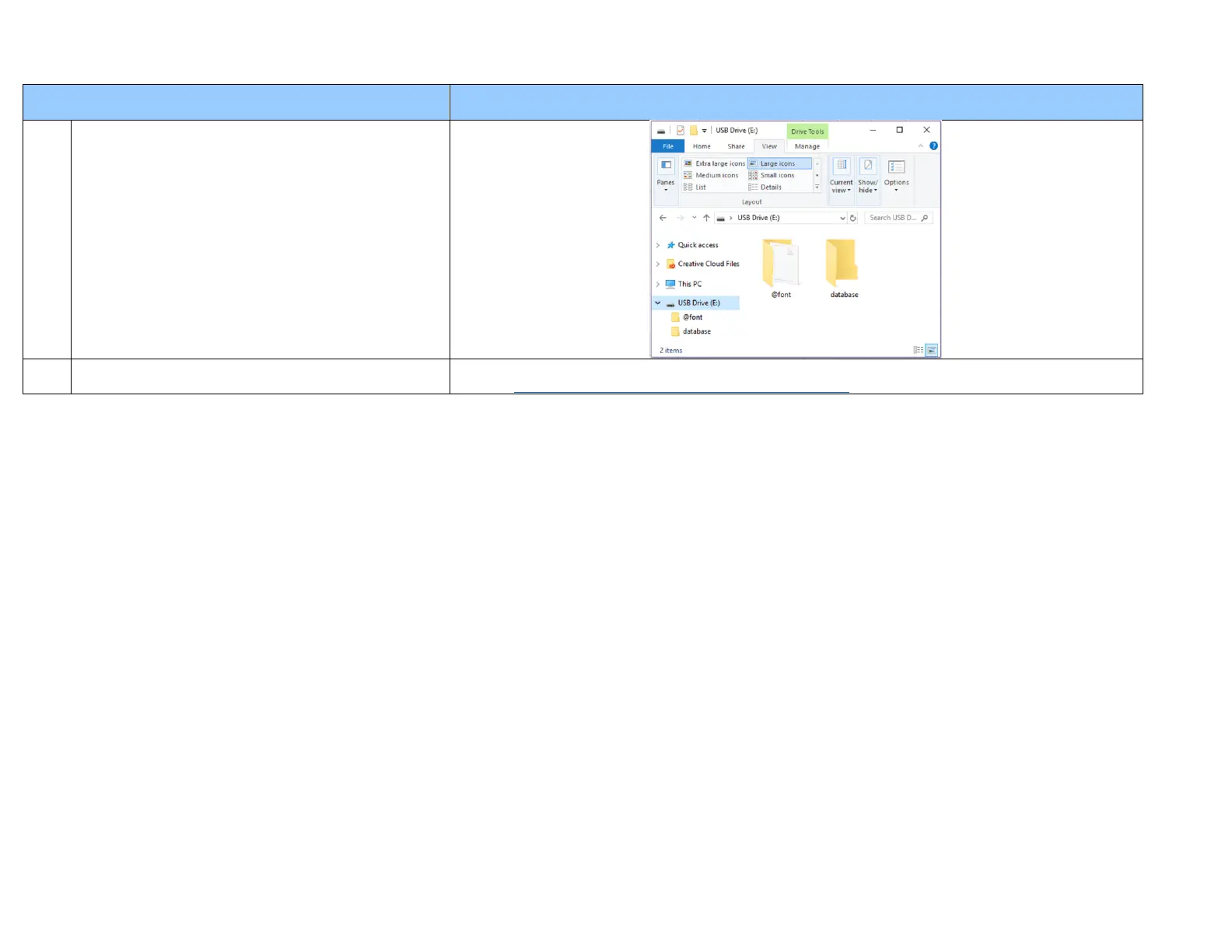Open the File tab
Image resolution: width=1232 pixels, height=952 pixels.
(668, 146)
